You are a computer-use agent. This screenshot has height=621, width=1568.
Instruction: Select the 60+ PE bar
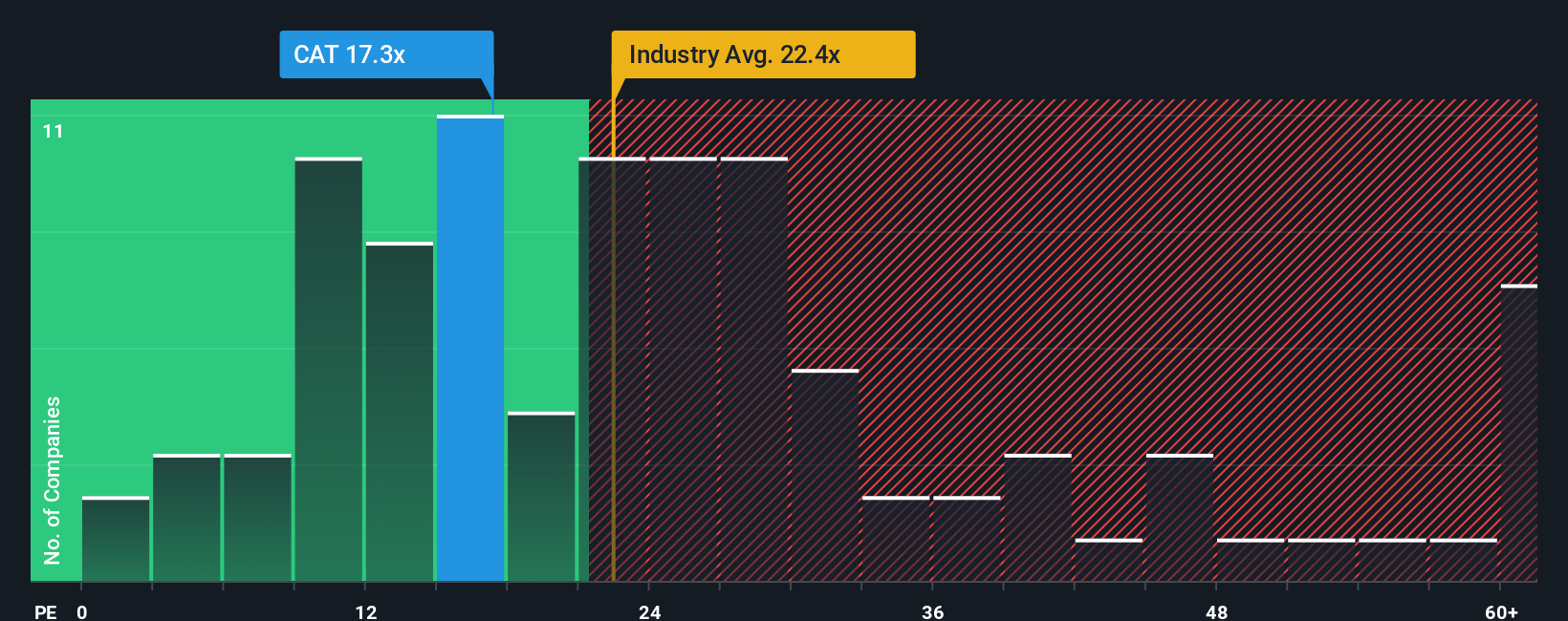click(x=1519, y=433)
